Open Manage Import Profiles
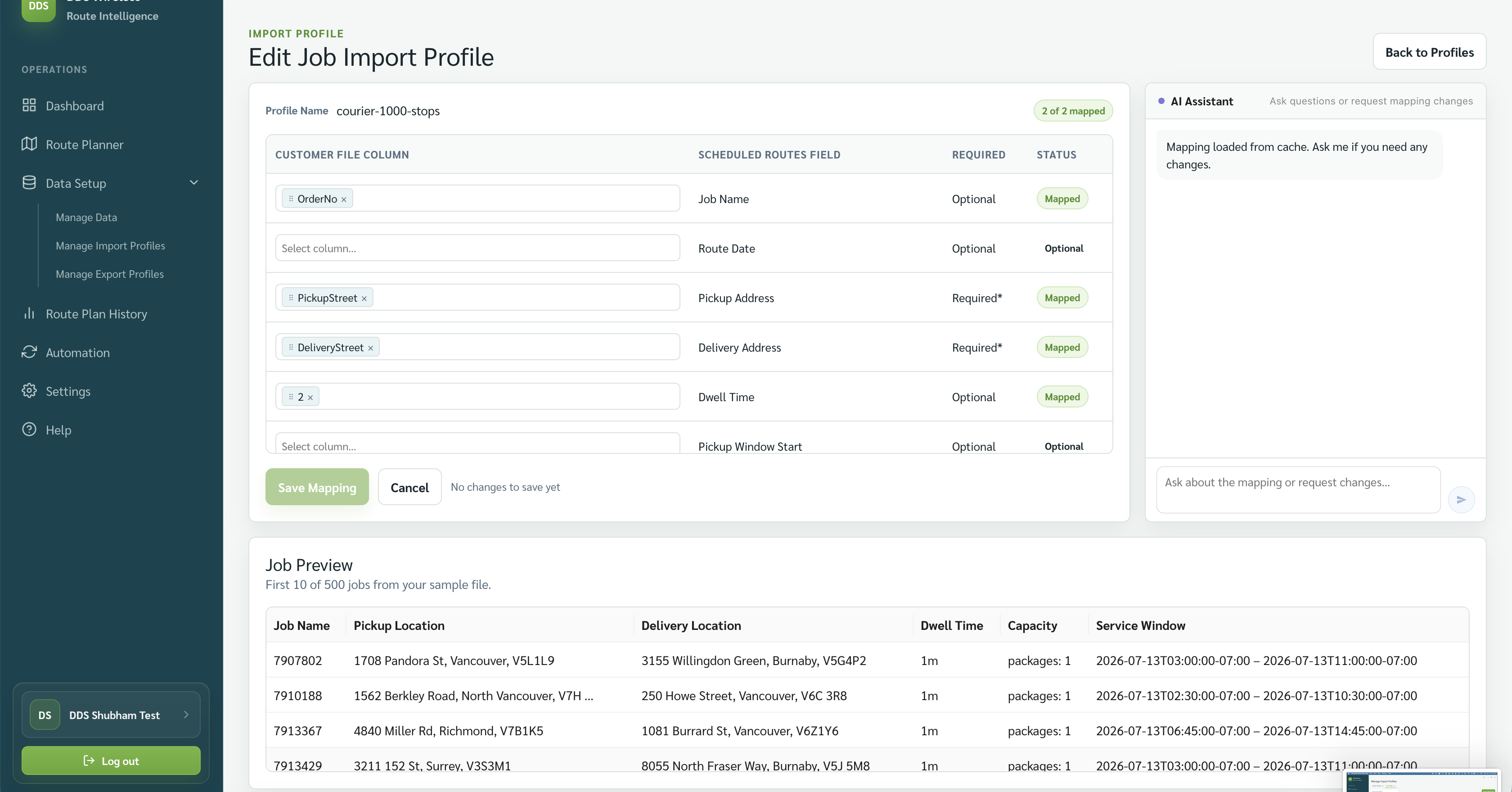1512x792 pixels. click(x=110, y=245)
